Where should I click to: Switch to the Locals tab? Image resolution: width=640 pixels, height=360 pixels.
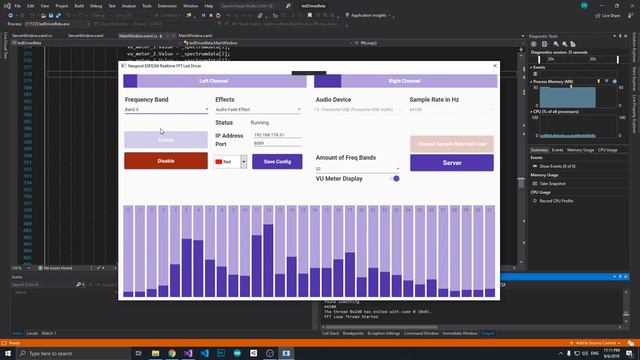(32, 333)
